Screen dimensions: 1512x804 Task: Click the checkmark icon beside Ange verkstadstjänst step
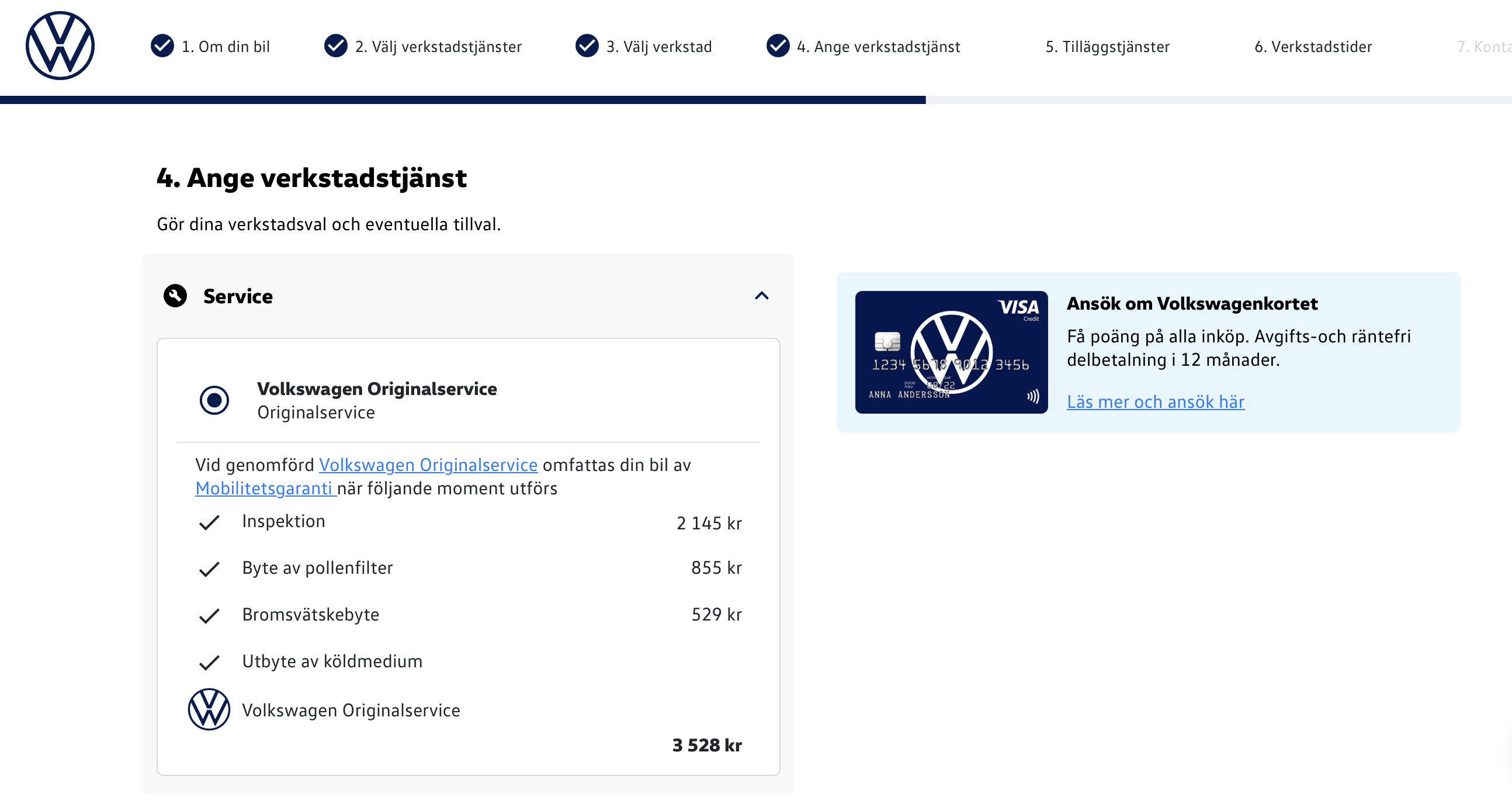click(x=778, y=46)
